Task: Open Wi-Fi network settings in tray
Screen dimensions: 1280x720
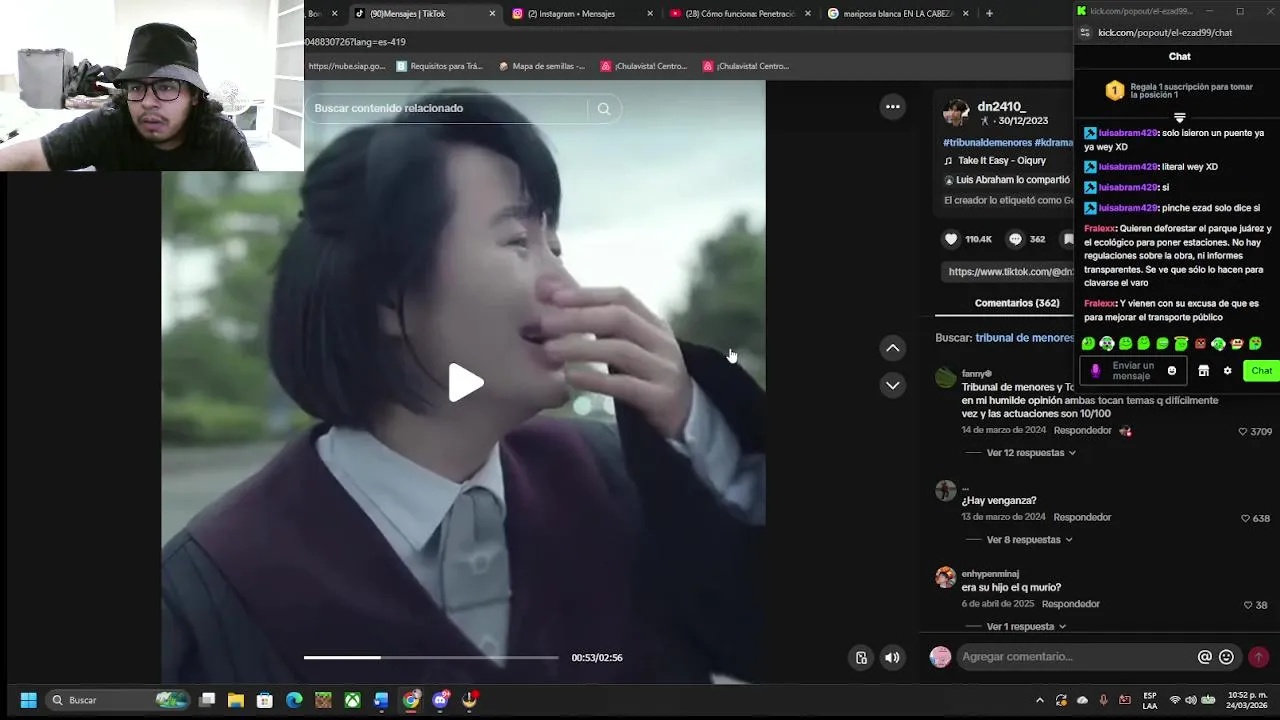Action: (1175, 700)
